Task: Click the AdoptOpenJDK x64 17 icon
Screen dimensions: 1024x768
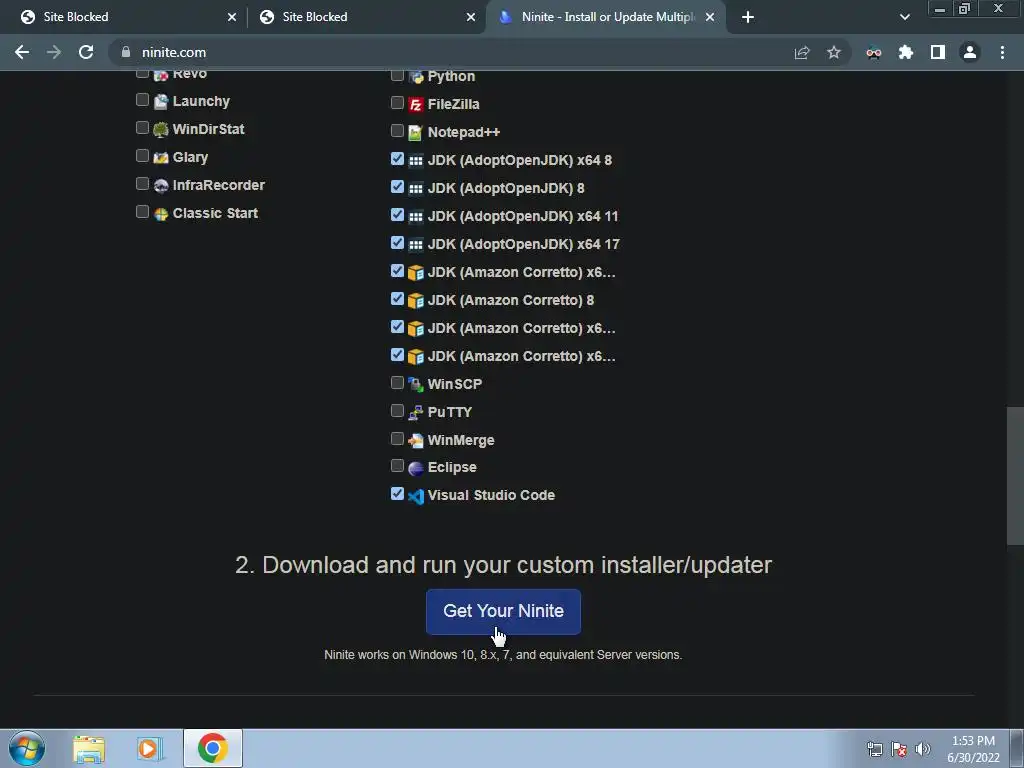Action: (x=416, y=245)
